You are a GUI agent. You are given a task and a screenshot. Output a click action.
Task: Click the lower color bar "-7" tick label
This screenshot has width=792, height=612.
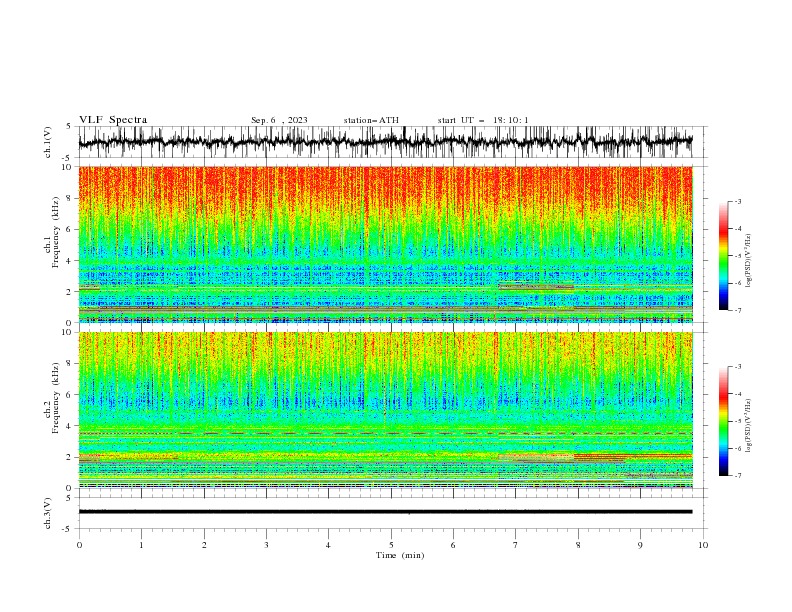[738, 475]
